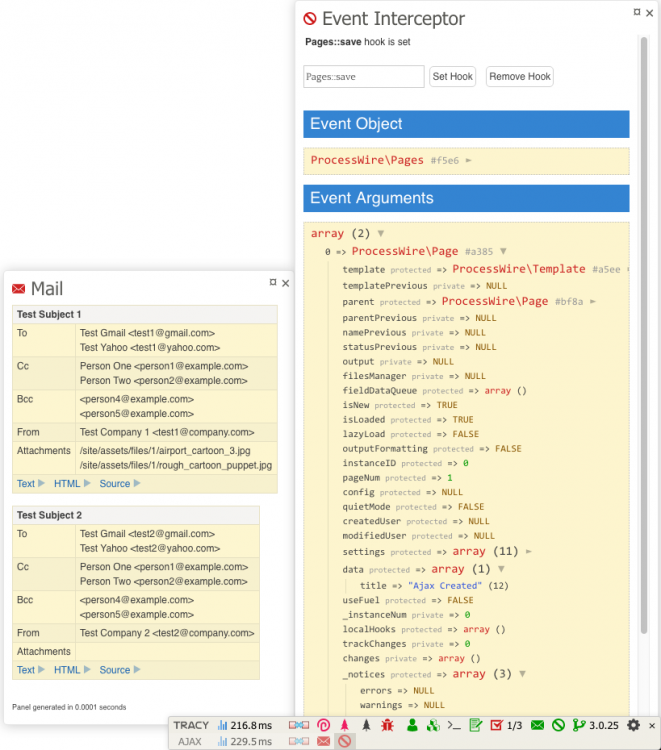Image resolution: width=661 pixels, height=750 pixels.
Task: Expand HTML view of Test Subject 1
Action: 72,484
